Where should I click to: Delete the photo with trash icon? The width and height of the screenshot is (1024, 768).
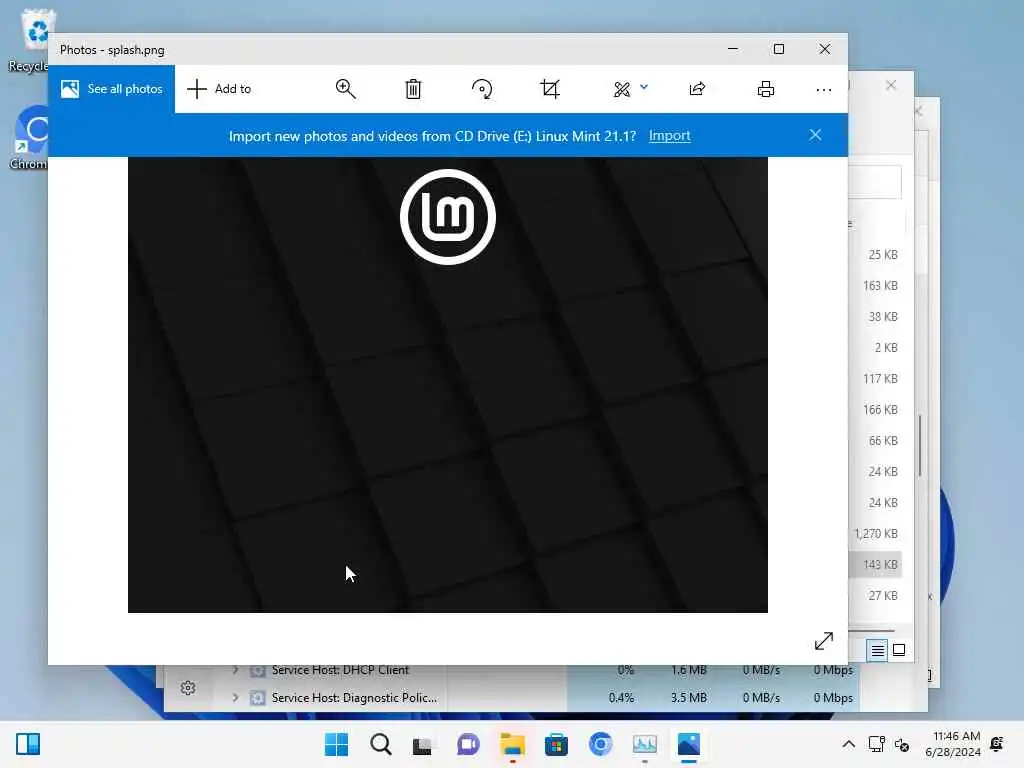(x=413, y=89)
